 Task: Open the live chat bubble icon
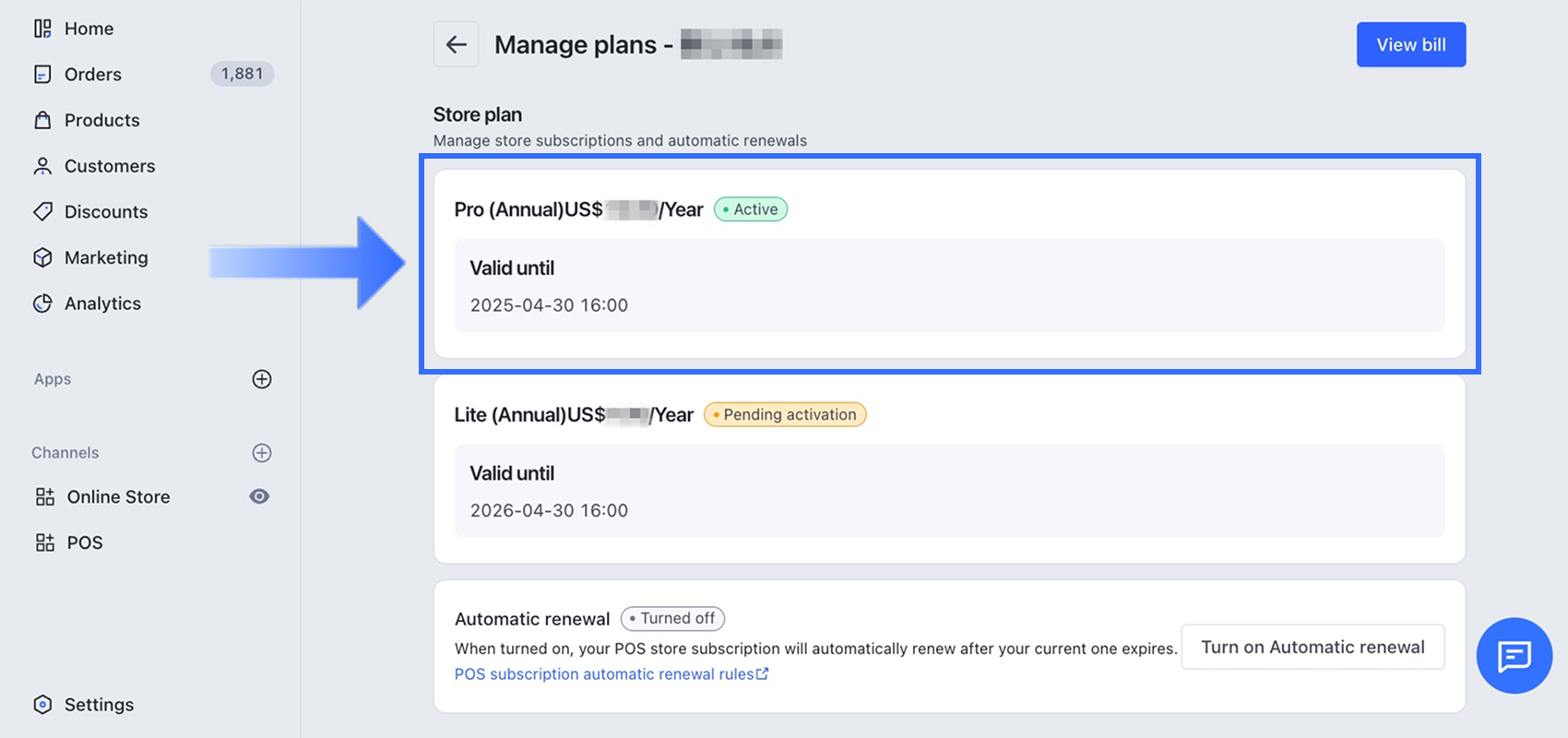tap(1515, 656)
